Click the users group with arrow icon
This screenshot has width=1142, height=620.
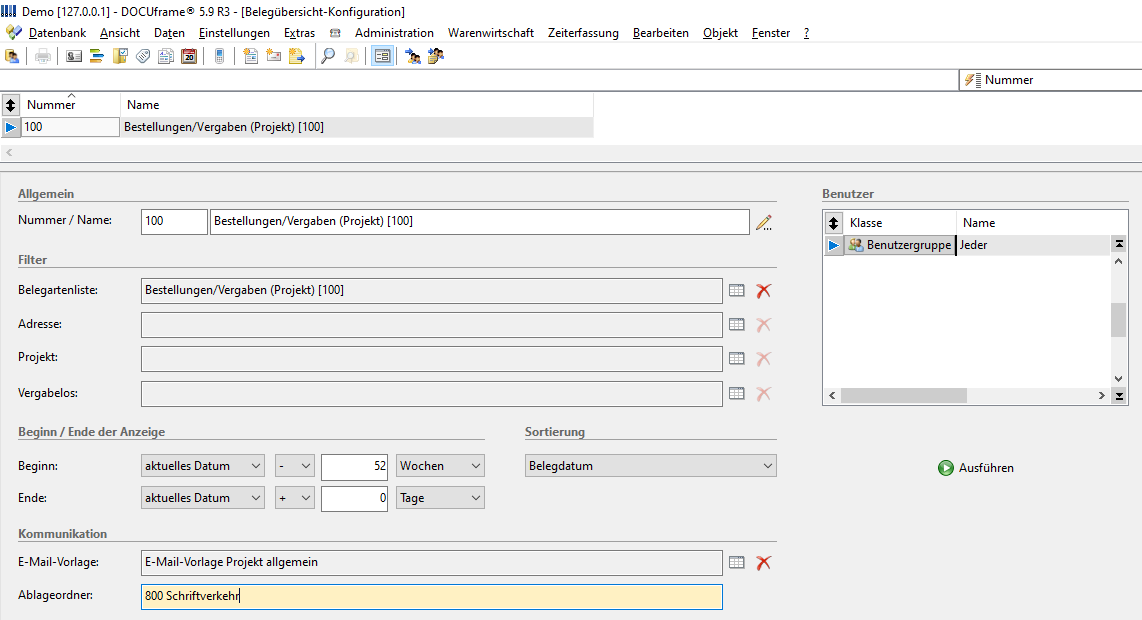click(436, 56)
